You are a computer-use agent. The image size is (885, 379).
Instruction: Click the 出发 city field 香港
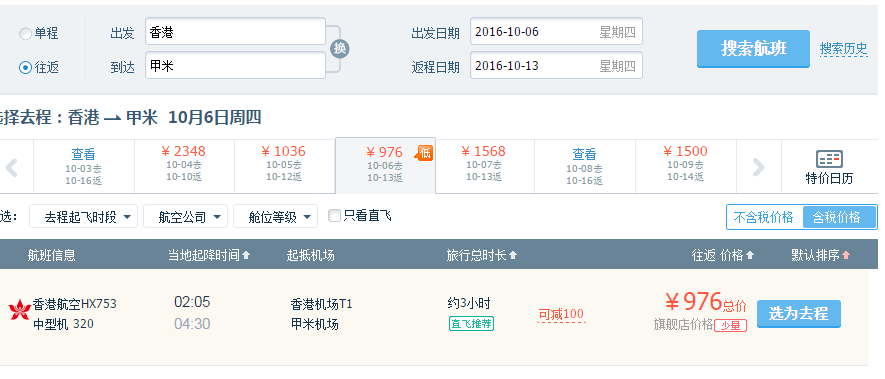[x=235, y=32]
